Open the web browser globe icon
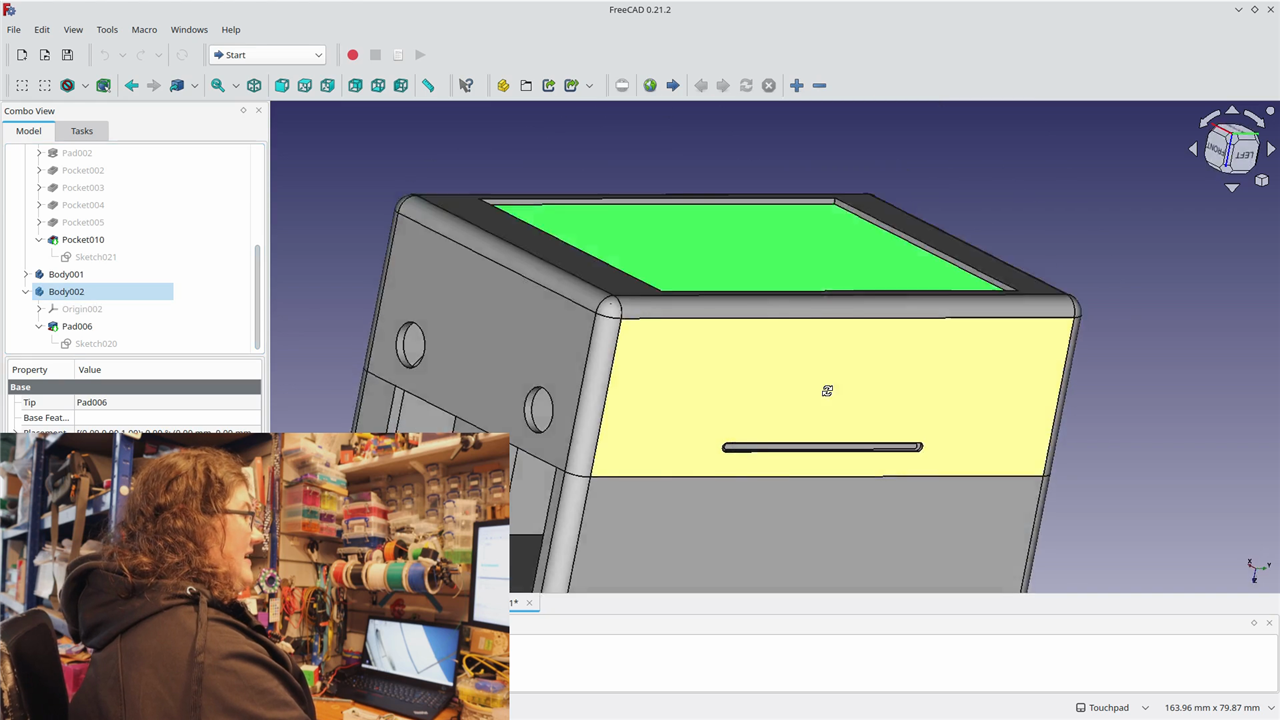Image resolution: width=1280 pixels, height=720 pixels. point(650,86)
